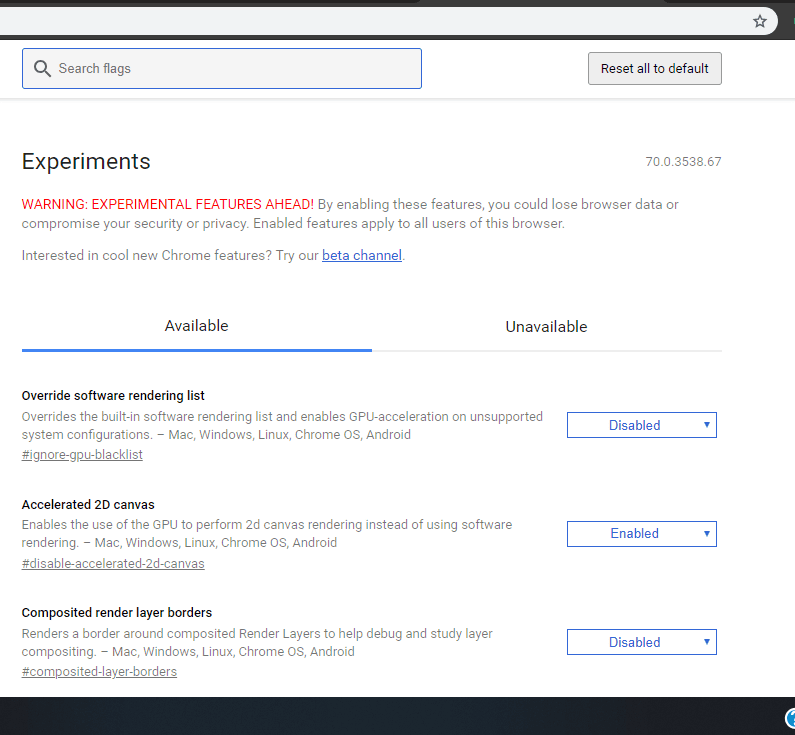Follow the #ignore-gpu-blacklist anchor link
Screen dimensions: 795x735
click(82, 455)
